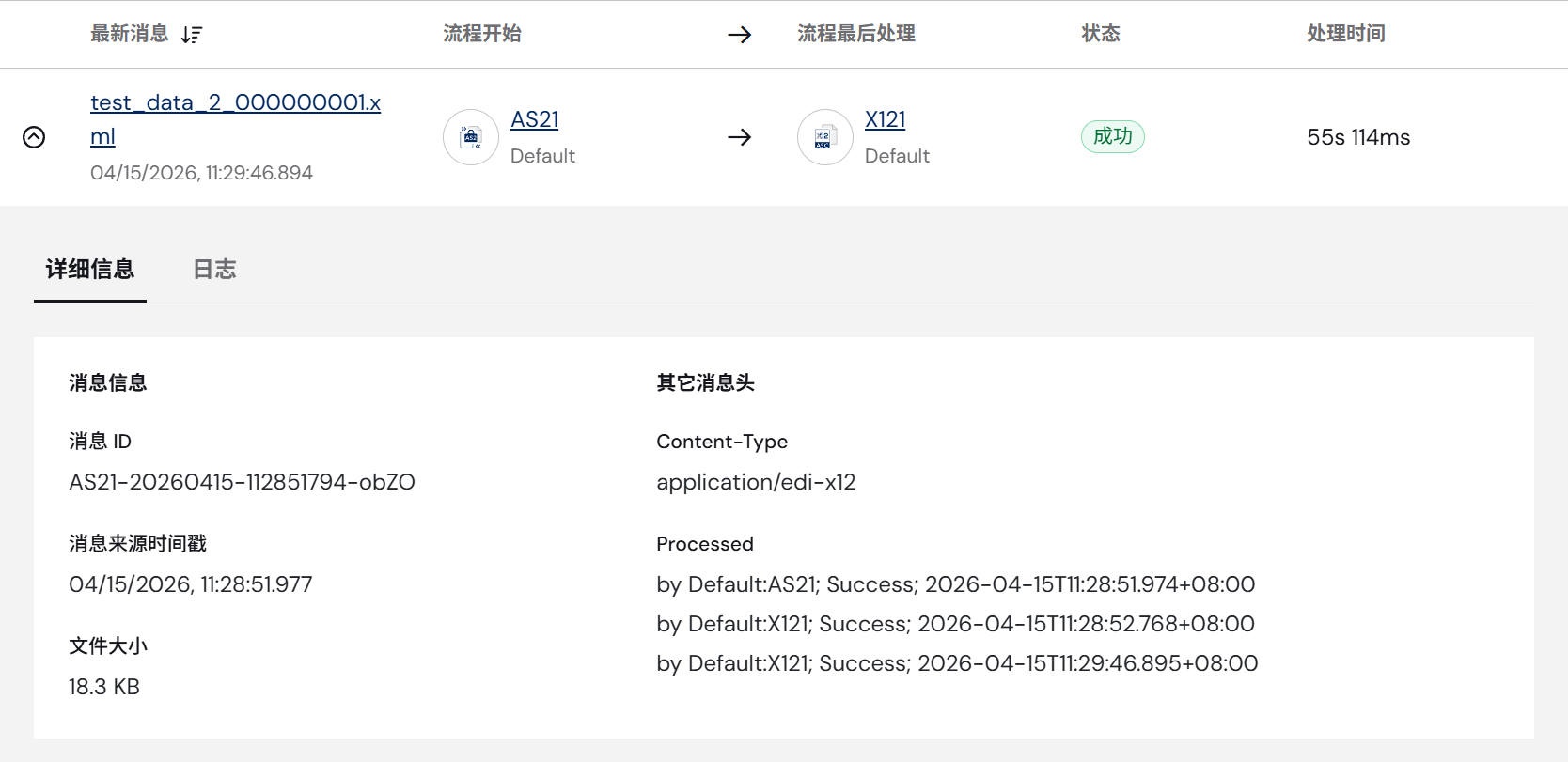The height and width of the screenshot is (762, 1568).
Task: Click the 流程开始 column header
Action: [482, 34]
